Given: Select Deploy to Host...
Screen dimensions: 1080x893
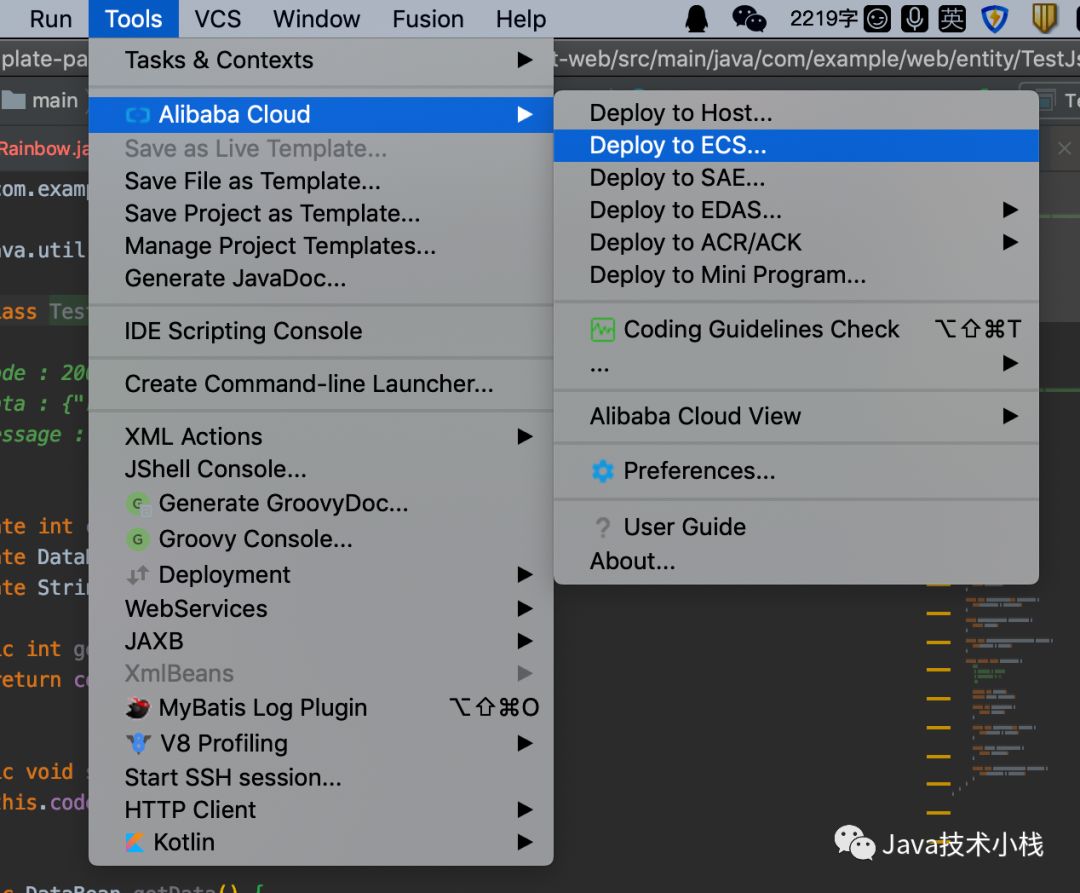Looking at the screenshot, I should tap(796, 113).
